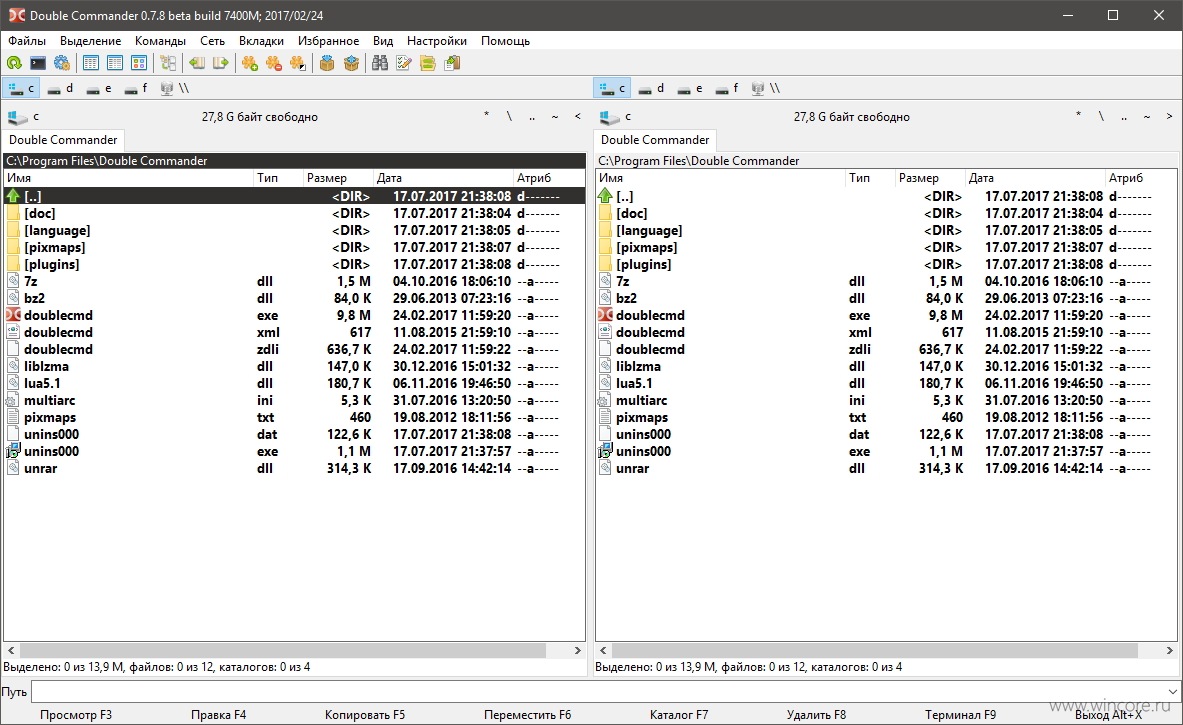The height and width of the screenshot is (725, 1183).
Task: Open the Сеть menu
Action: pyautogui.click(x=212, y=41)
